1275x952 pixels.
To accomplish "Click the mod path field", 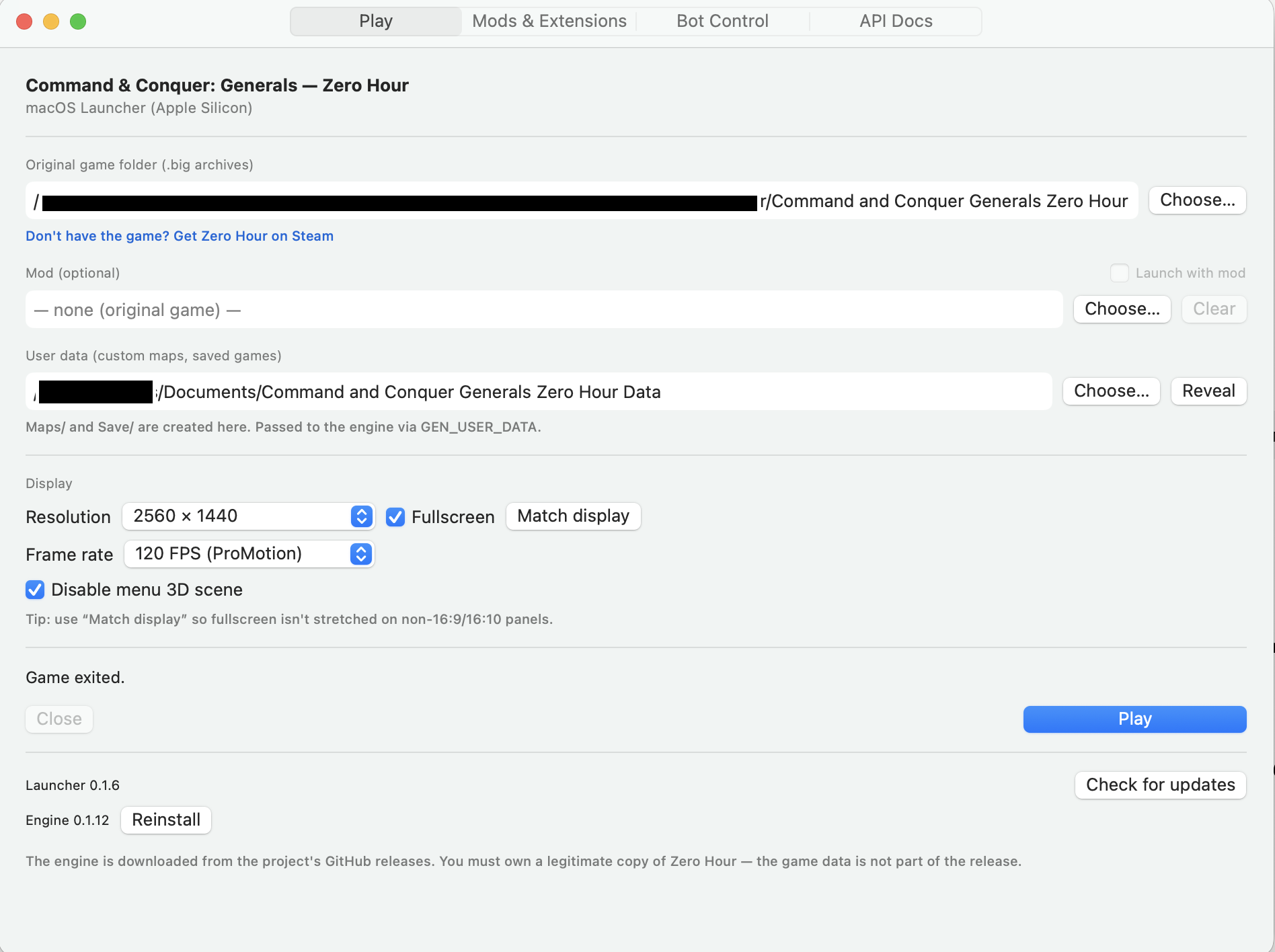I will (x=544, y=309).
